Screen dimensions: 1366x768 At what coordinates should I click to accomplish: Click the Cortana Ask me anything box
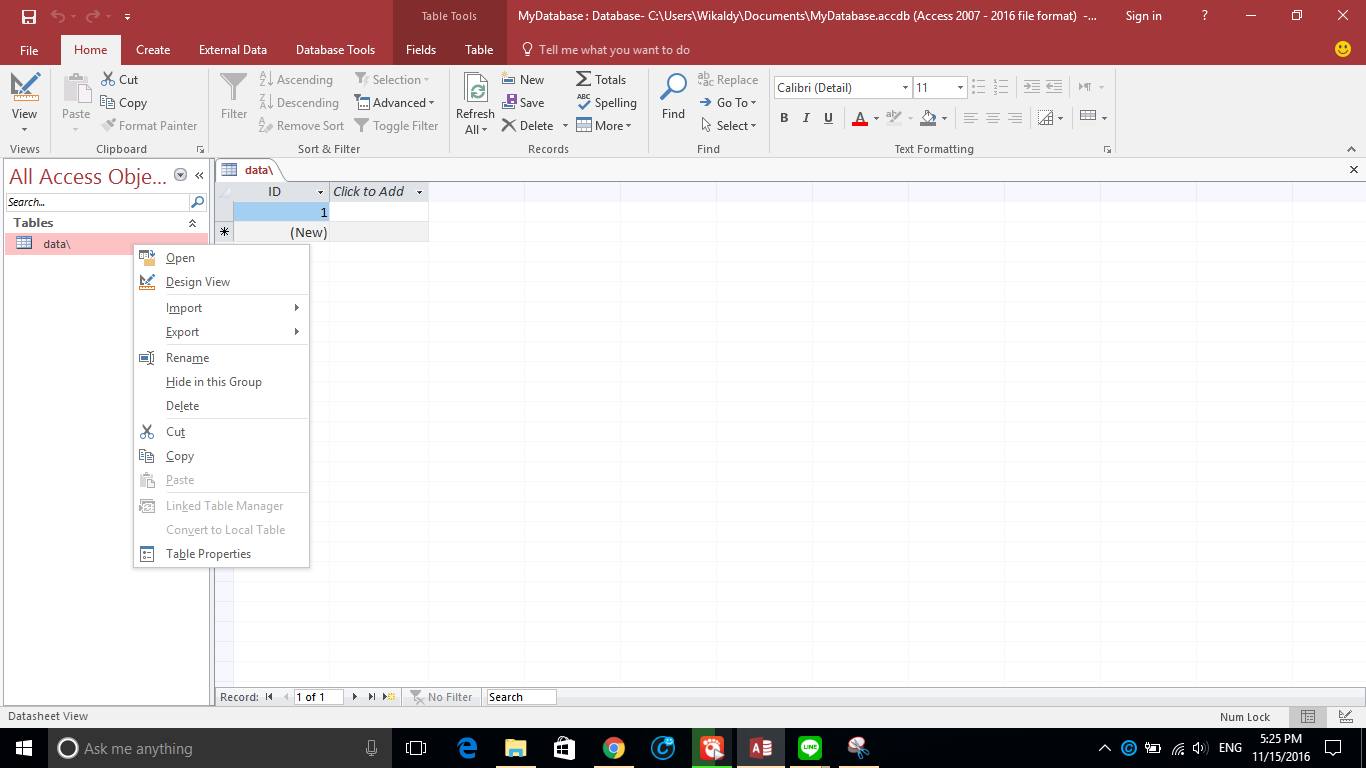coord(220,748)
